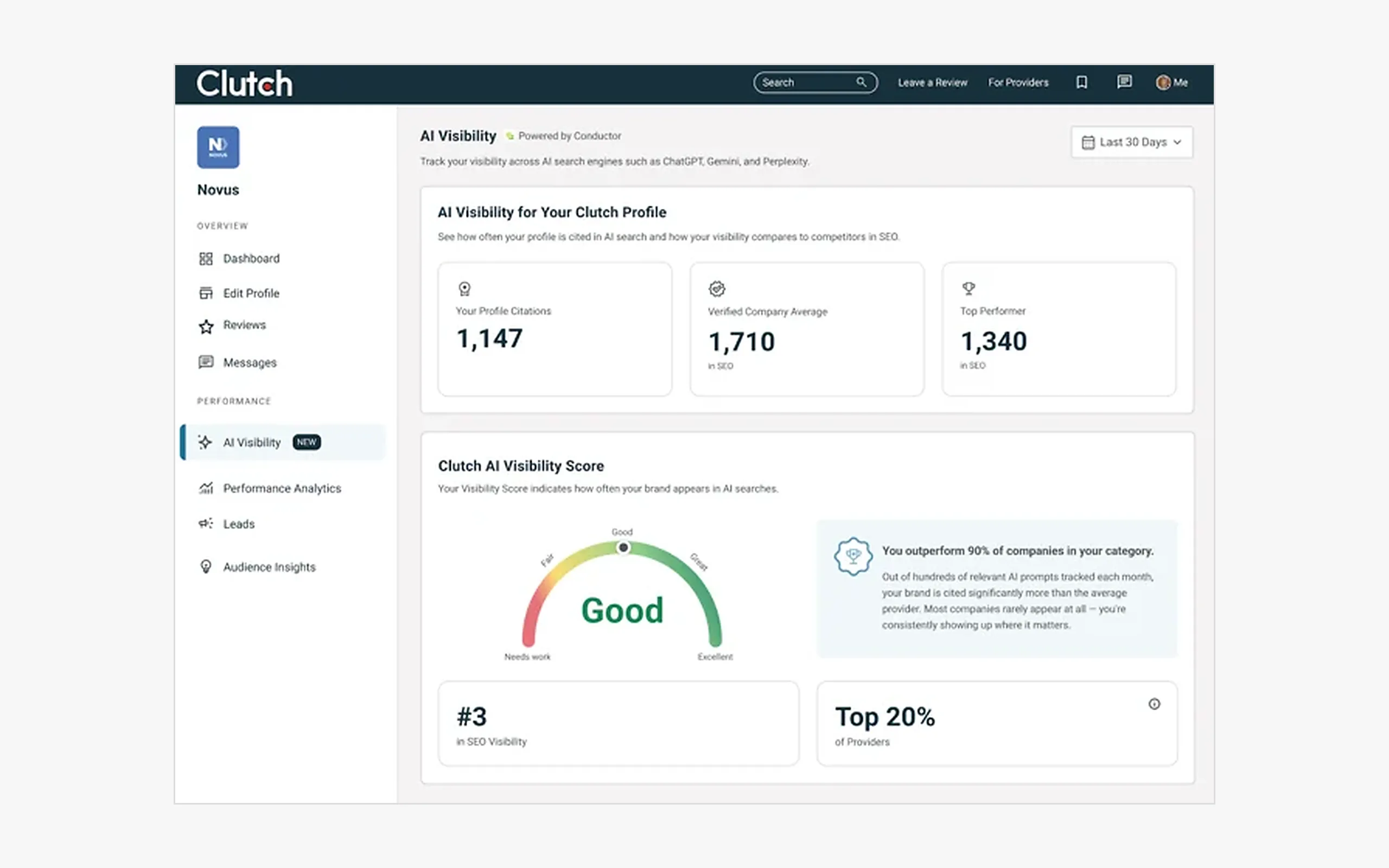Open Audience Insights section
This screenshot has width=1389, height=868.
269,567
